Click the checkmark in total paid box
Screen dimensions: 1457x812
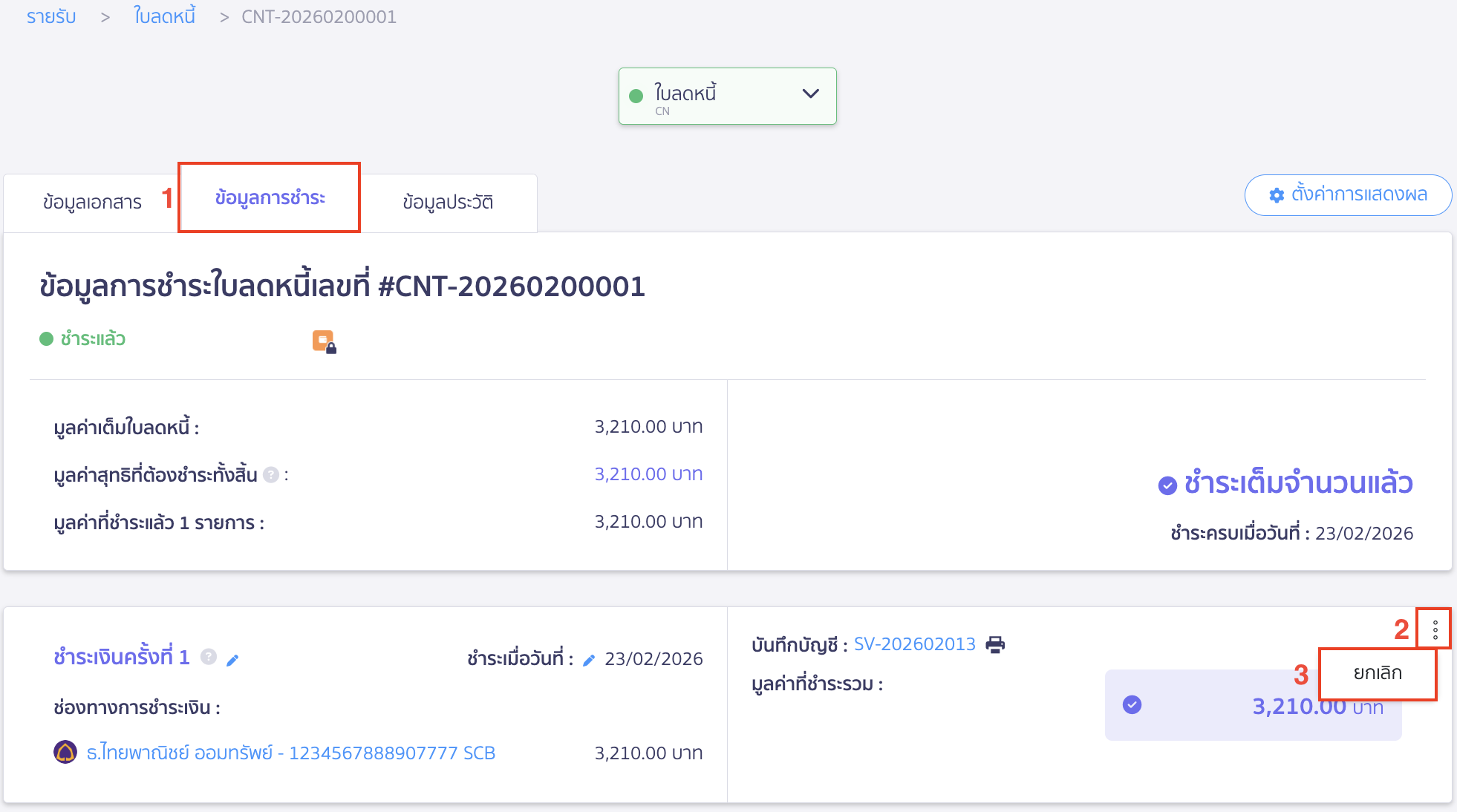point(1132,704)
